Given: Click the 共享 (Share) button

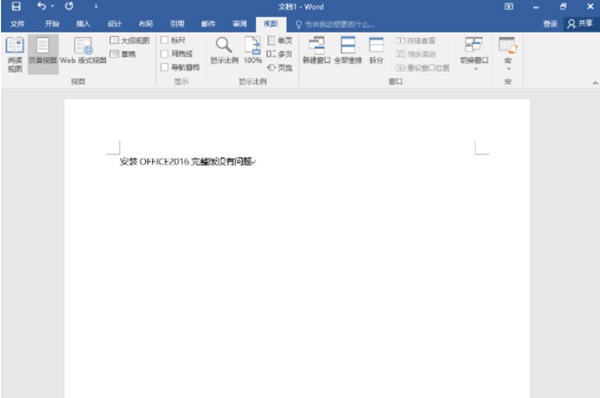Looking at the screenshot, I should pos(580,24).
